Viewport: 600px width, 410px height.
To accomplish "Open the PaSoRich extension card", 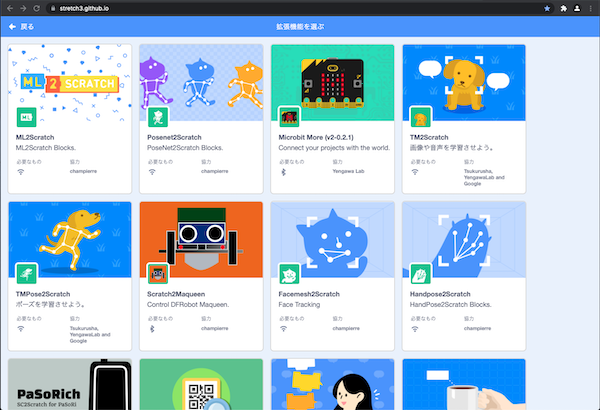I will (x=70, y=384).
